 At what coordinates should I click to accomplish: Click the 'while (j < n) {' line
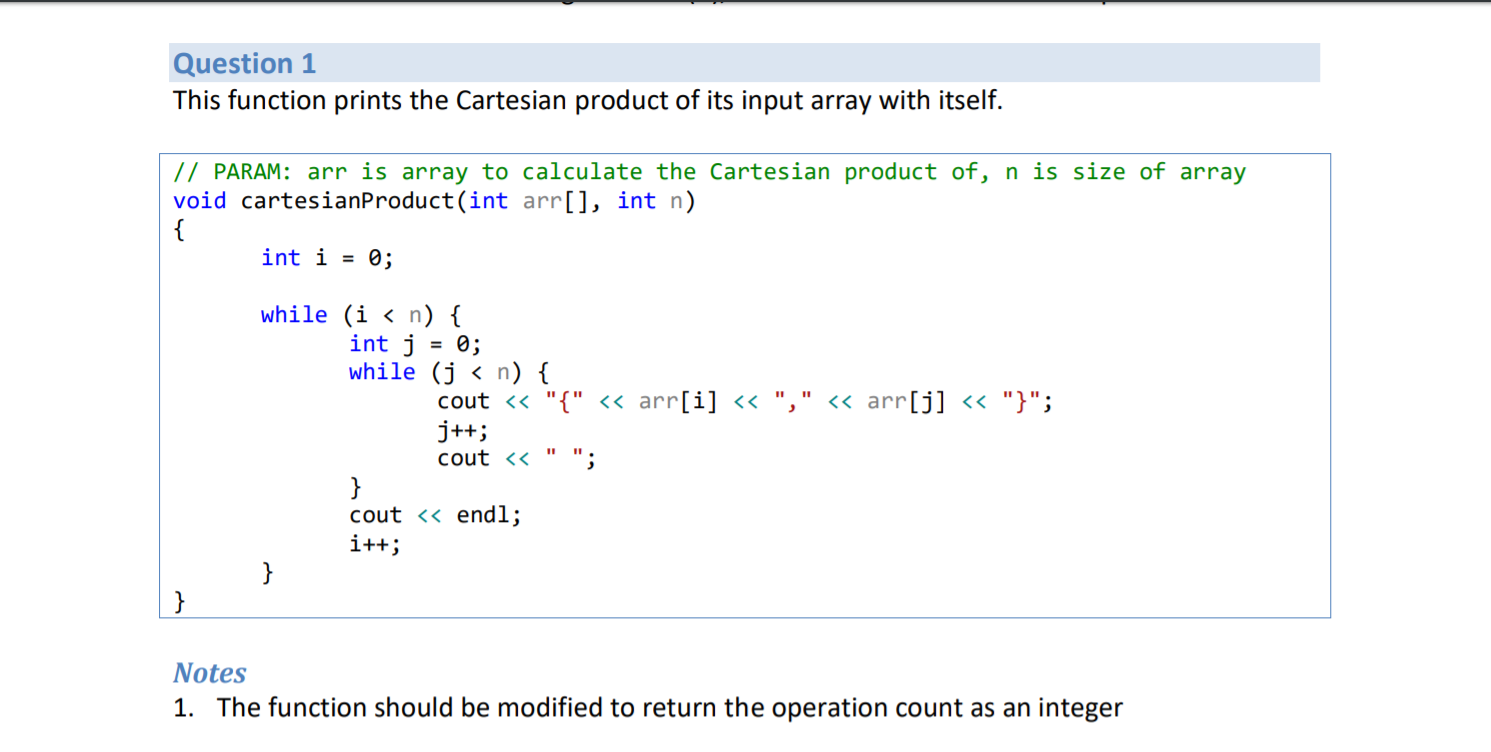tap(448, 372)
